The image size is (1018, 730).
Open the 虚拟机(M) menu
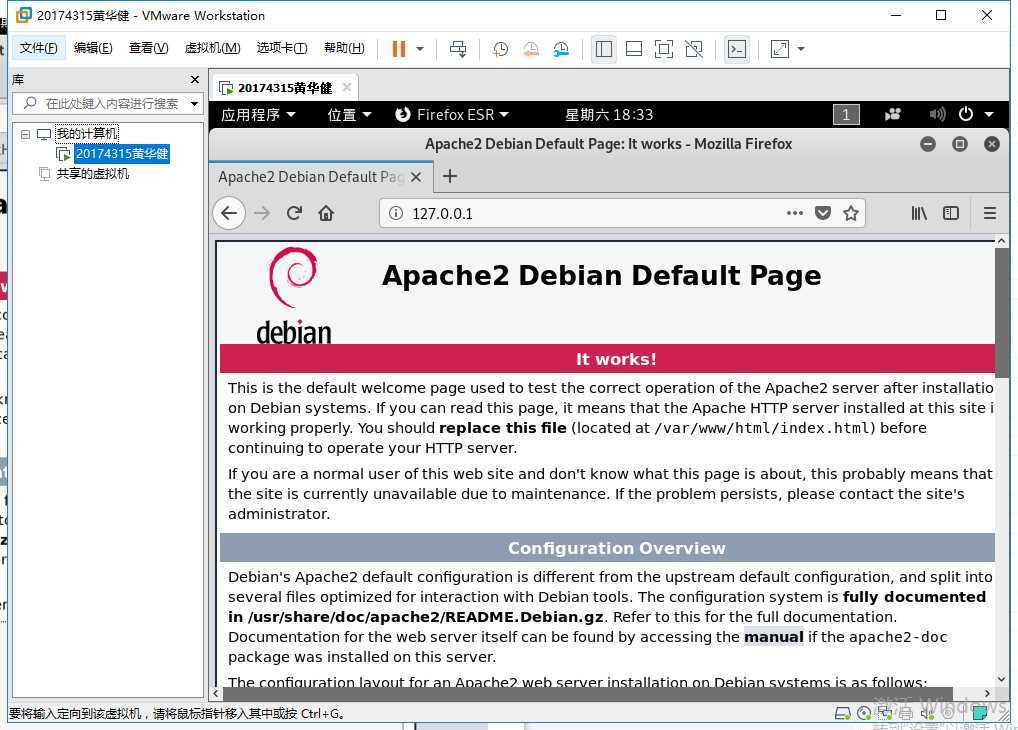tap(212, 48)
